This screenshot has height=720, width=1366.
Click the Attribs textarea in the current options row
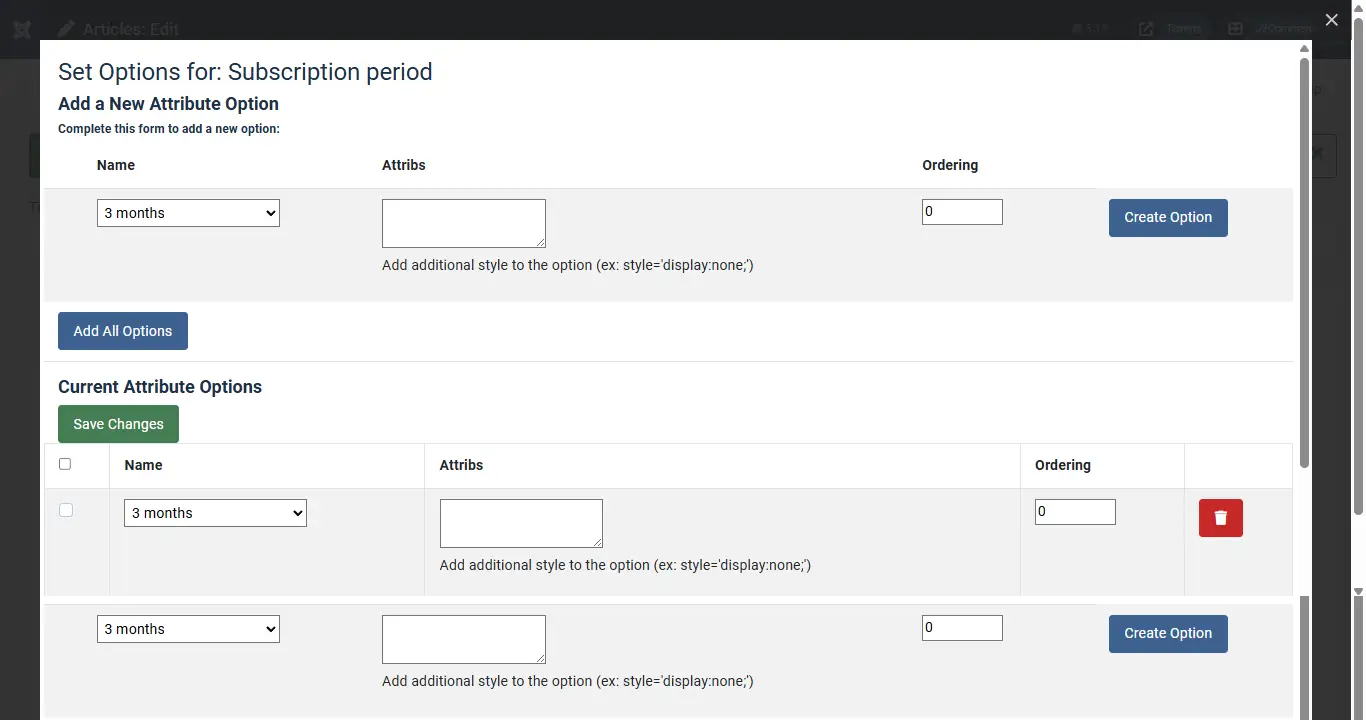point(521,523)
